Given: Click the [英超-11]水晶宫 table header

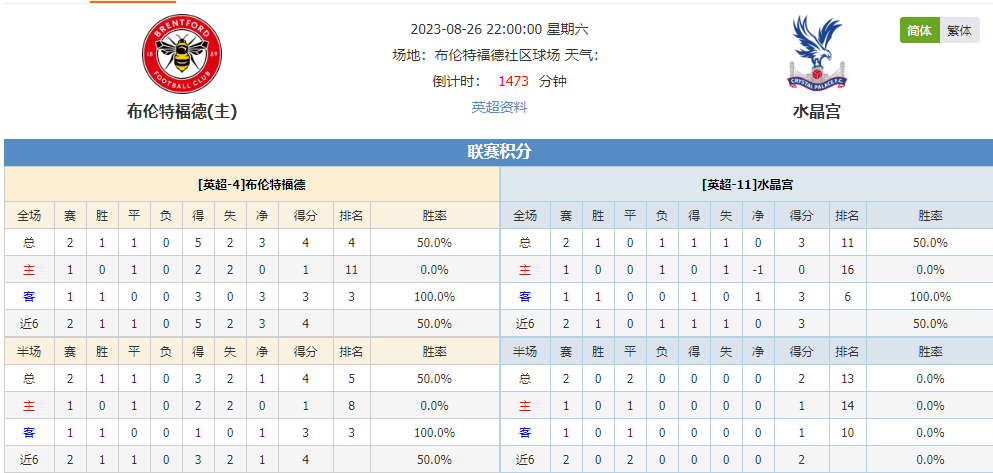Looking at the screenshot, I should [x=747, y=185].
